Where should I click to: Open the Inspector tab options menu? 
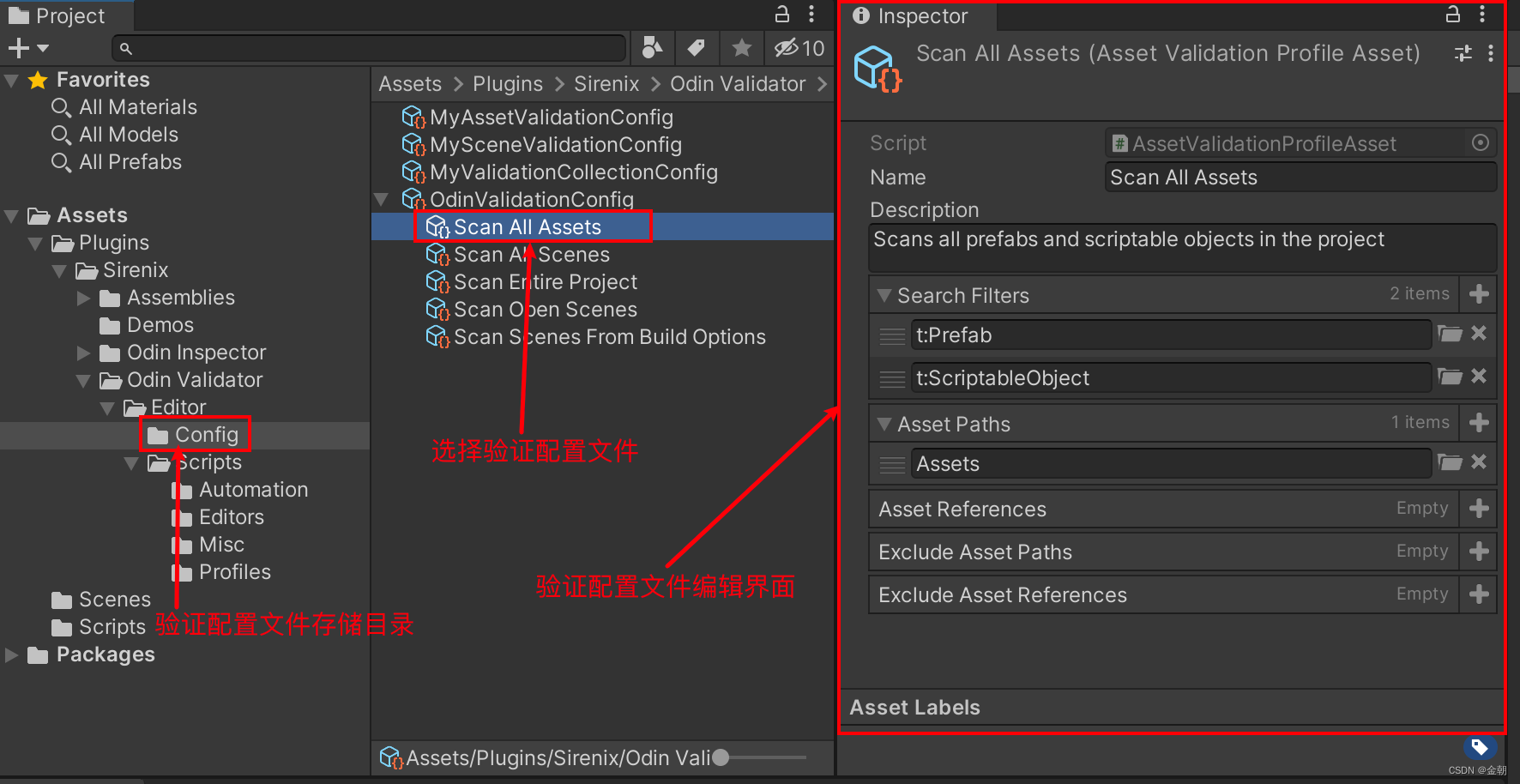(1481, 14)
